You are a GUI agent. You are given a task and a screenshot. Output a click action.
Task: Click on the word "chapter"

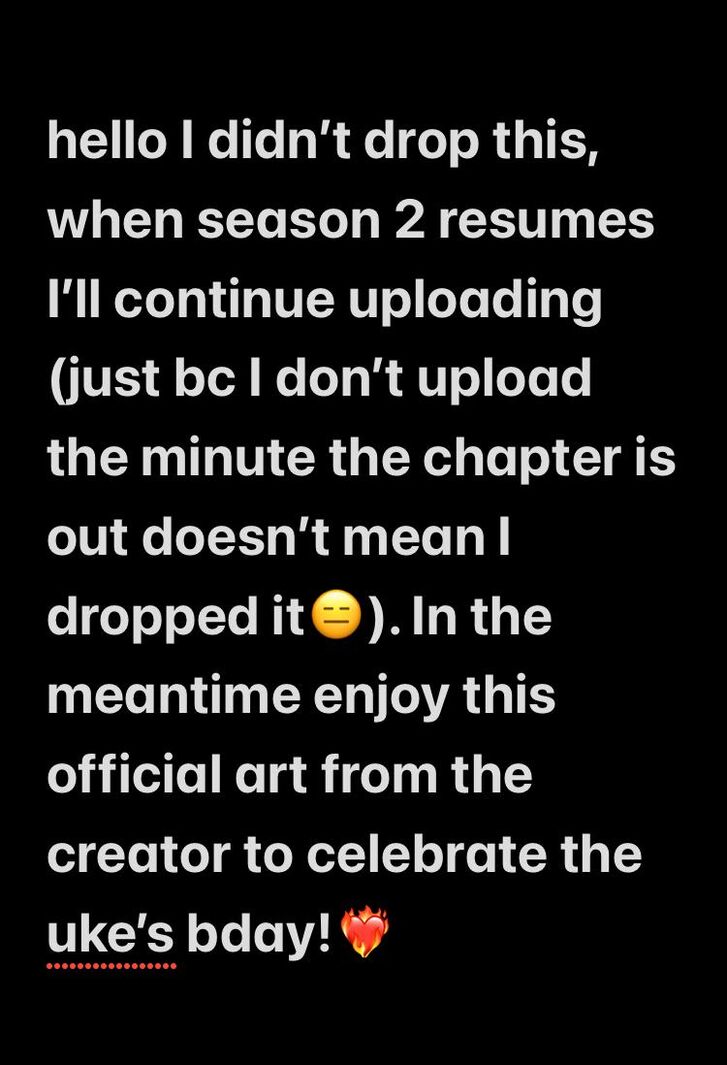[x=521, y=458]
